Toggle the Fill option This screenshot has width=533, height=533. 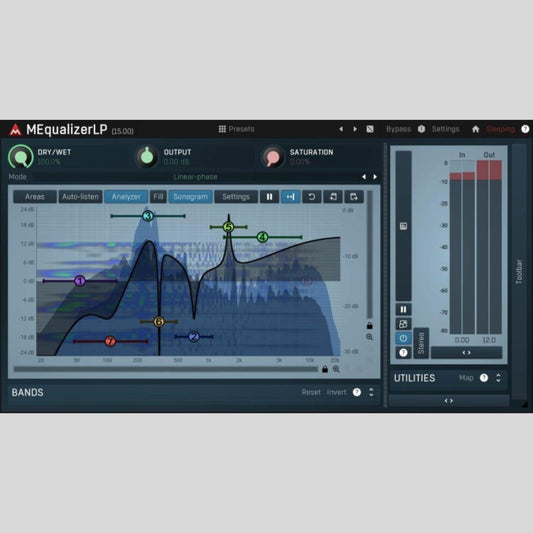pos(158,196)
